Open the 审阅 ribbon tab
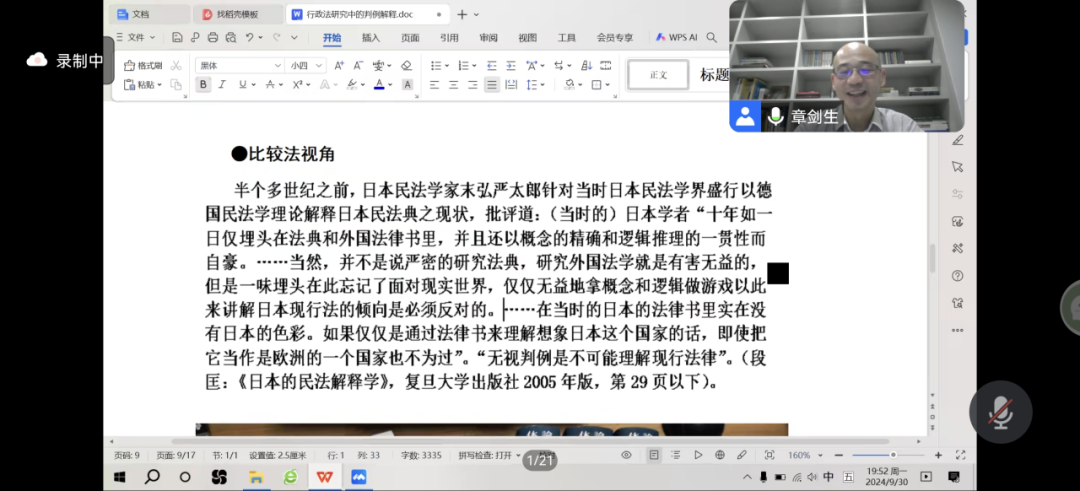 coord(488,38)
